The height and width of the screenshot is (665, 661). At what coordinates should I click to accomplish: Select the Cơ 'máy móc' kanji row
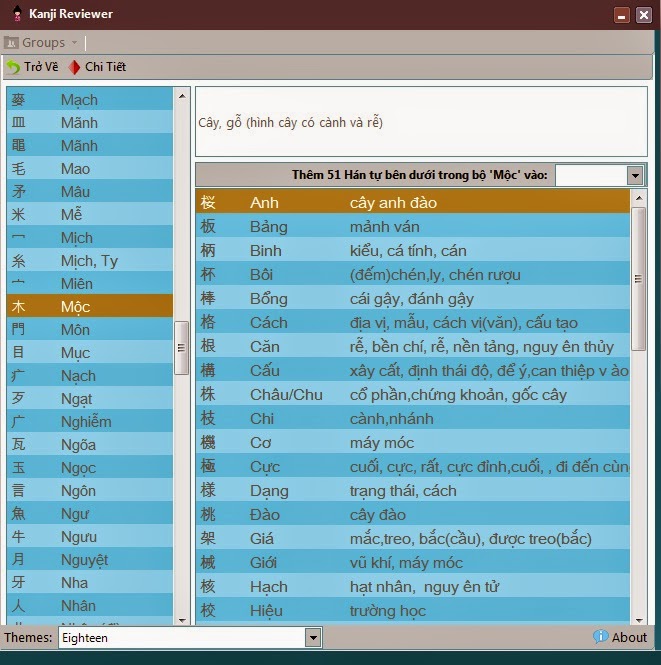[413, 443]
